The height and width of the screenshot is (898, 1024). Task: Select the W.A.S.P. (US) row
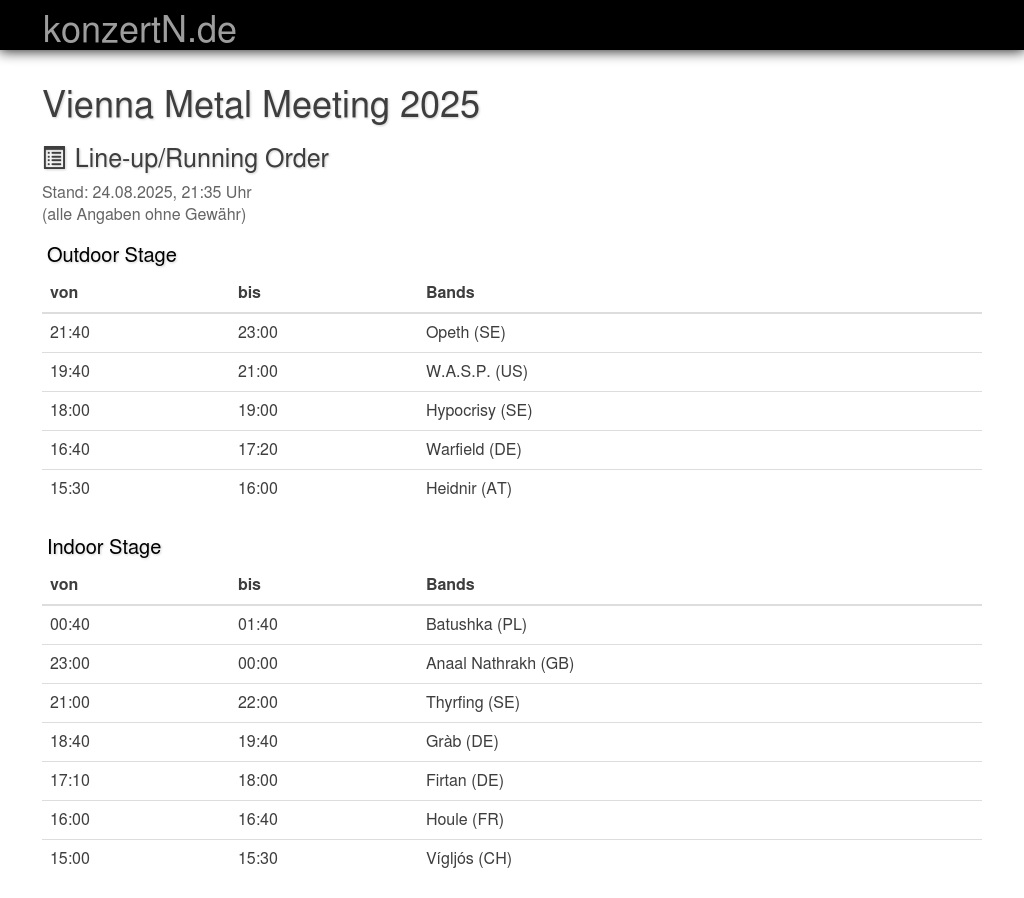point(476,372)
